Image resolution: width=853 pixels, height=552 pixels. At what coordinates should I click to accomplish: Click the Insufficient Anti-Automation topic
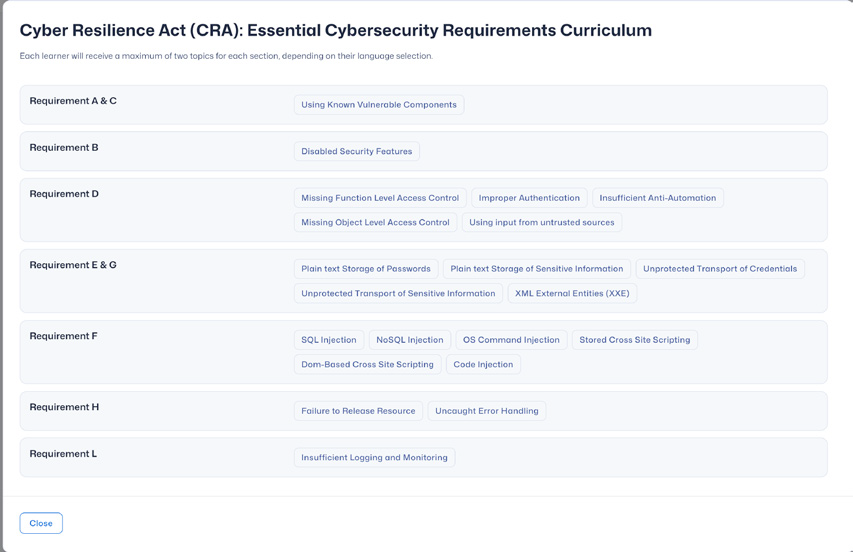658,198
